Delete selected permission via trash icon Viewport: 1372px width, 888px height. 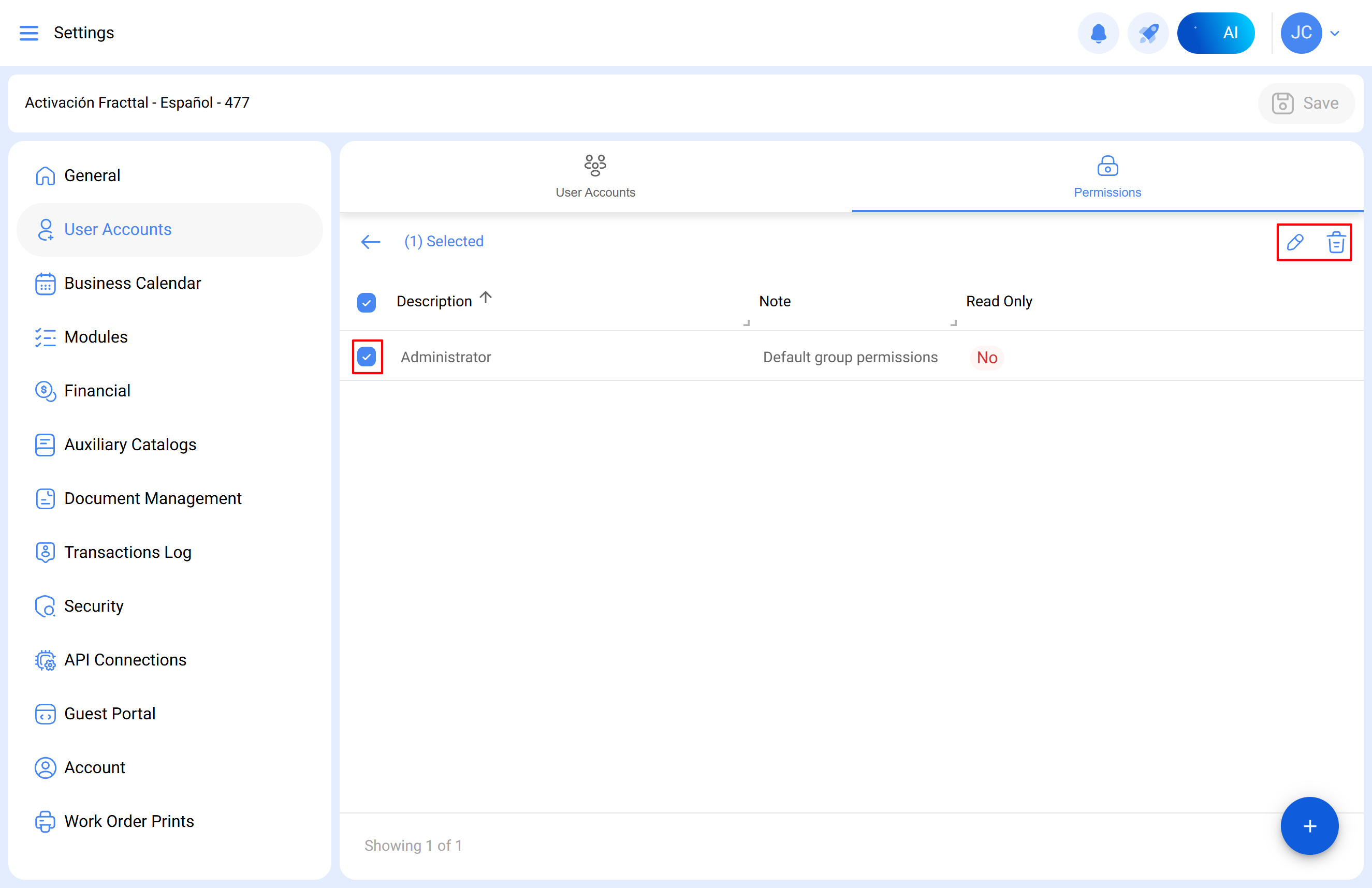click(x=1336, y=242)
